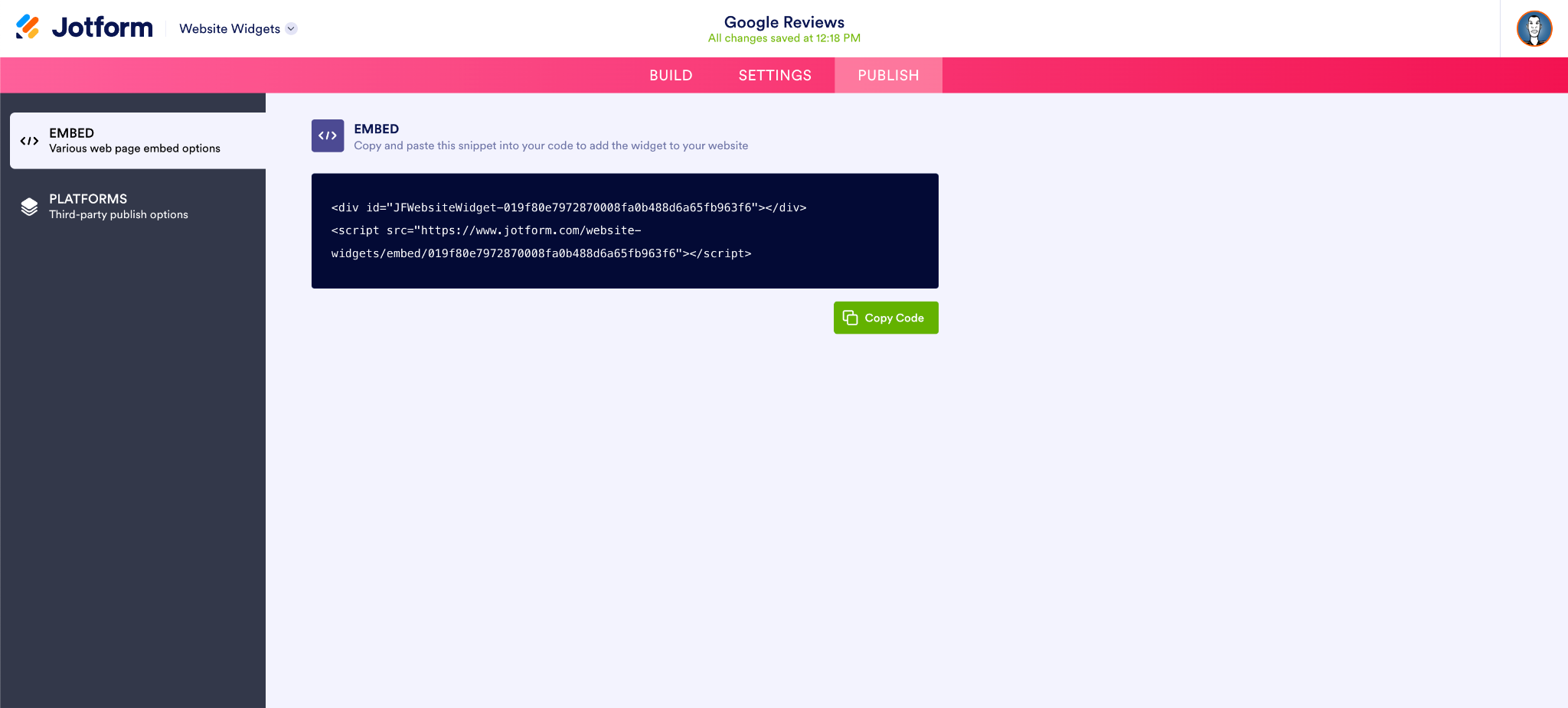Switch to the BUILD tab
Image resolution: width=1568 pixels, height=708 pixels.
(x=671, y=75)
